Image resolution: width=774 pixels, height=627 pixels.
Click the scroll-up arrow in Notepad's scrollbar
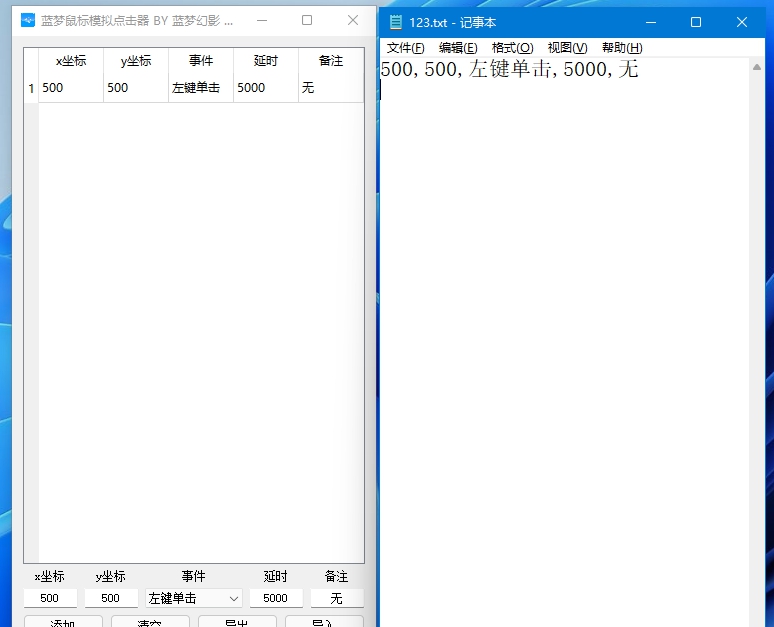click(x=757, y=67)
